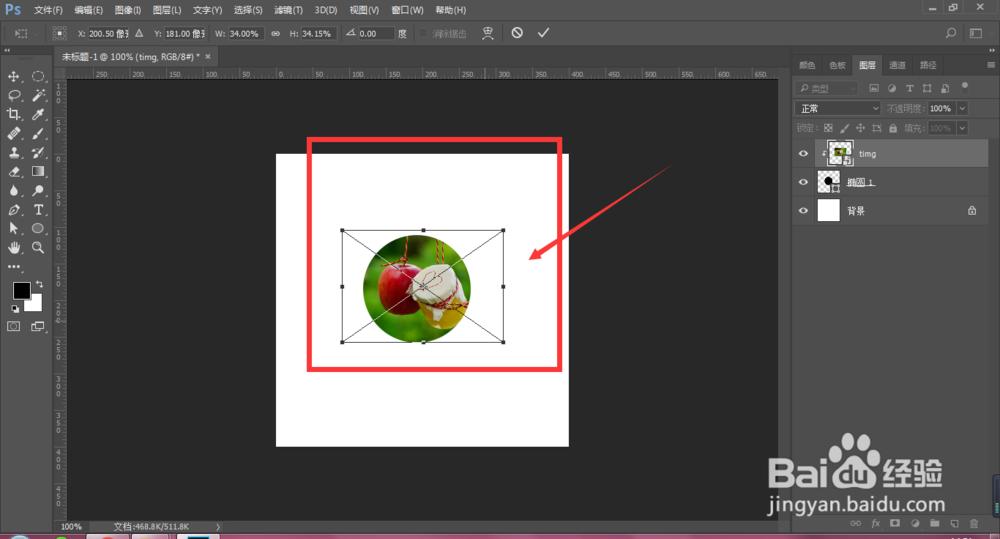Toggle the width-height link (maintain aspect ratio)
The image size is (1000, 539).
[276, 34]
